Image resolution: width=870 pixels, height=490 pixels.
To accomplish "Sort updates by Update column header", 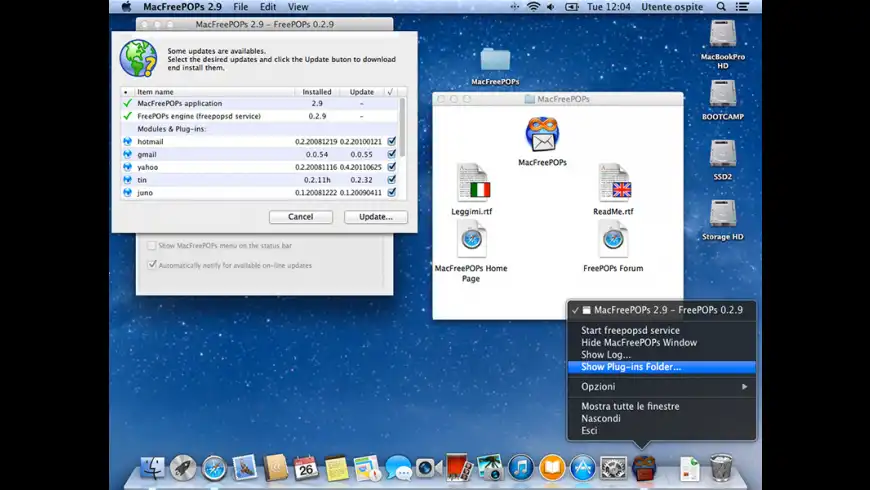I will 361,92.
